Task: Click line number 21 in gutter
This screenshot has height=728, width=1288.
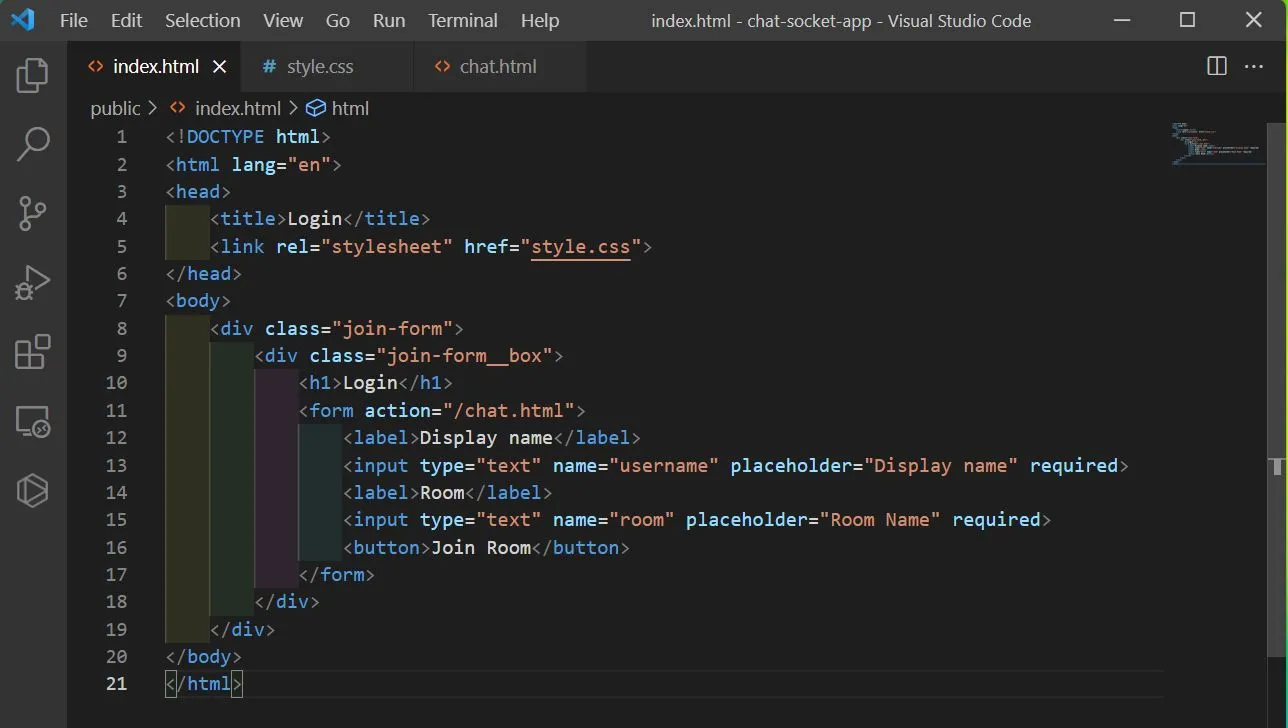Action: [117, 684]
